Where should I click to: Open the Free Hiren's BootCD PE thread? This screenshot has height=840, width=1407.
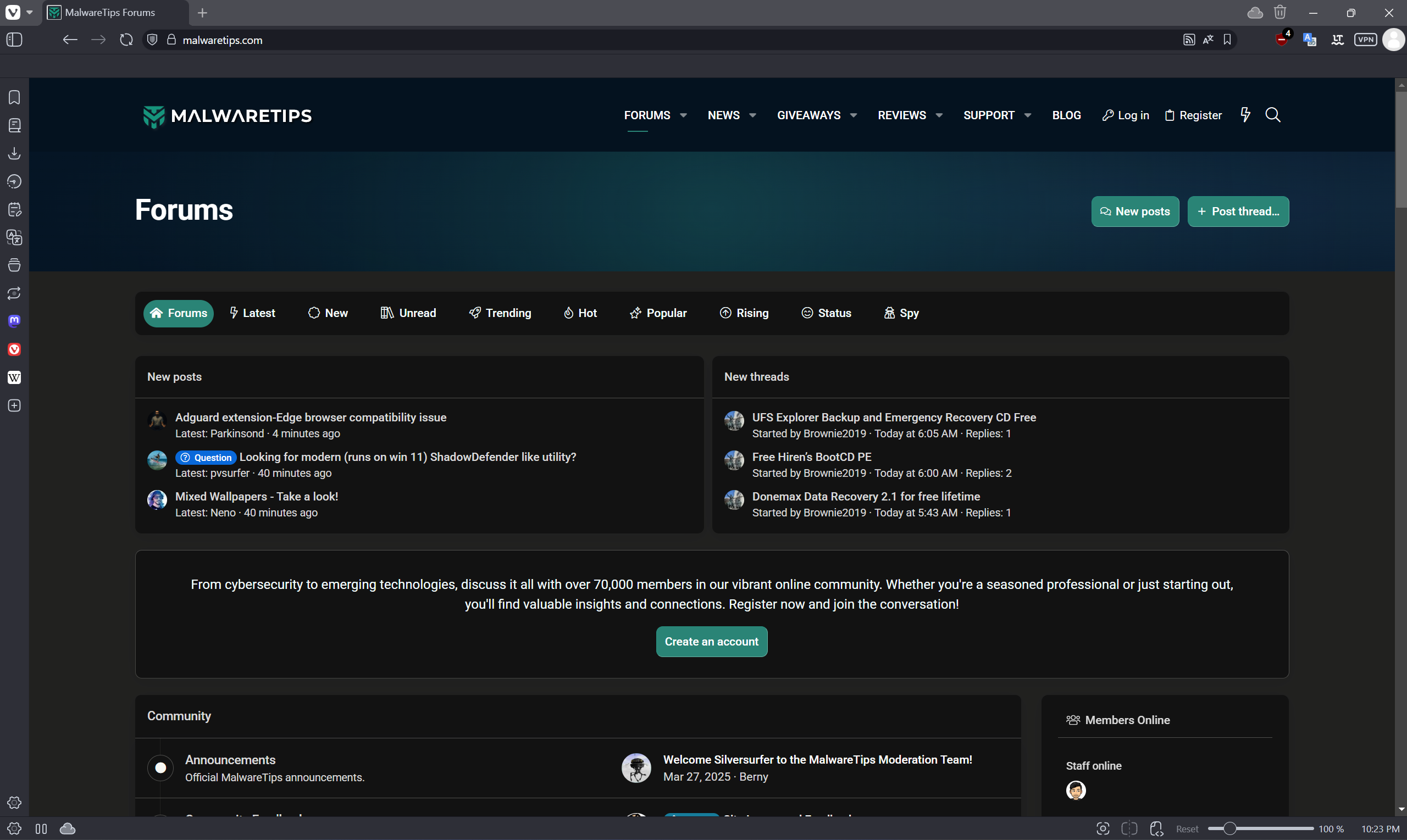[x=811, y=457]
